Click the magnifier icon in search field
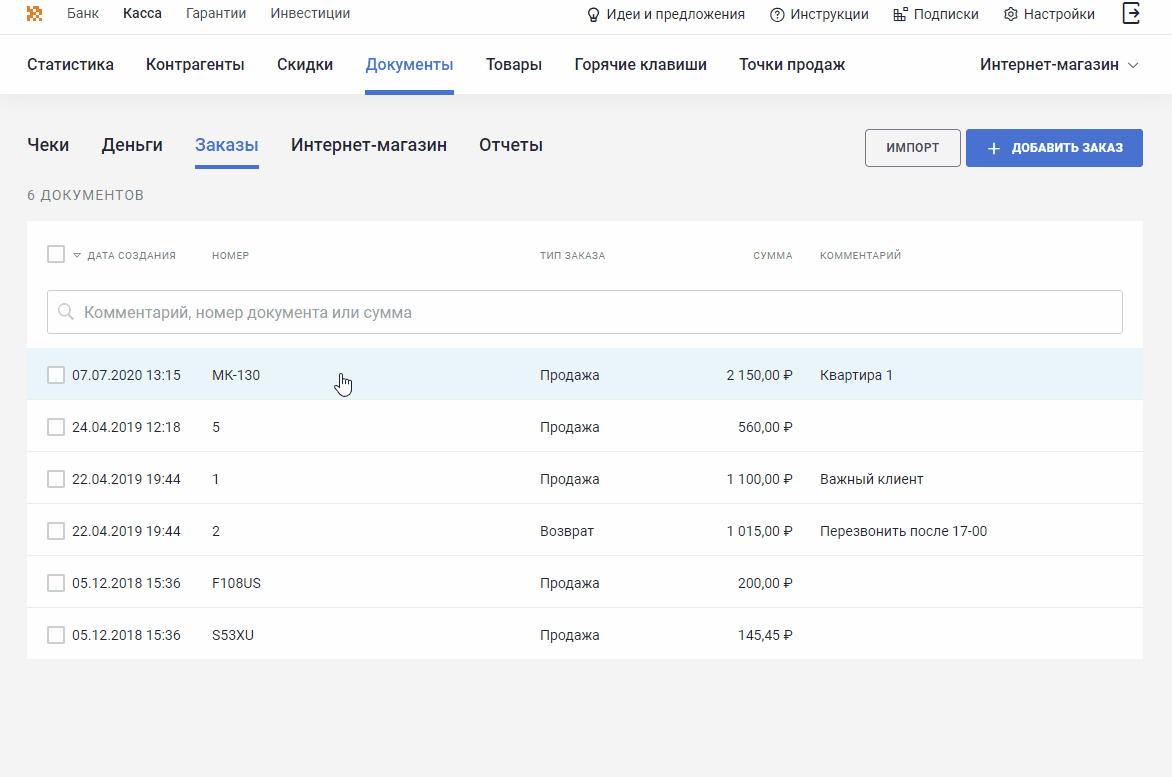 pos(66,312)
